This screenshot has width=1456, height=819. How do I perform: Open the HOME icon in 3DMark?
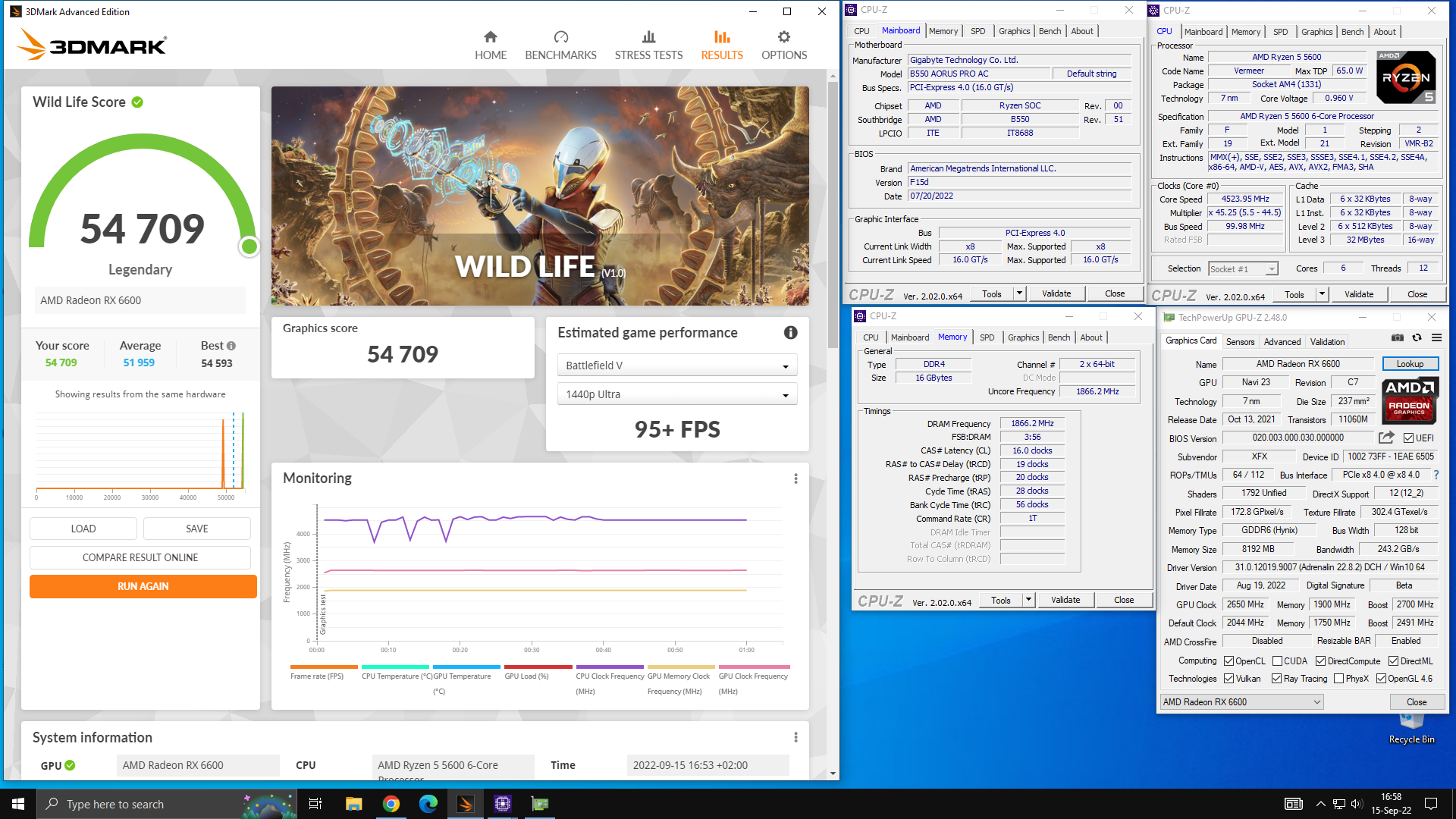491,36
